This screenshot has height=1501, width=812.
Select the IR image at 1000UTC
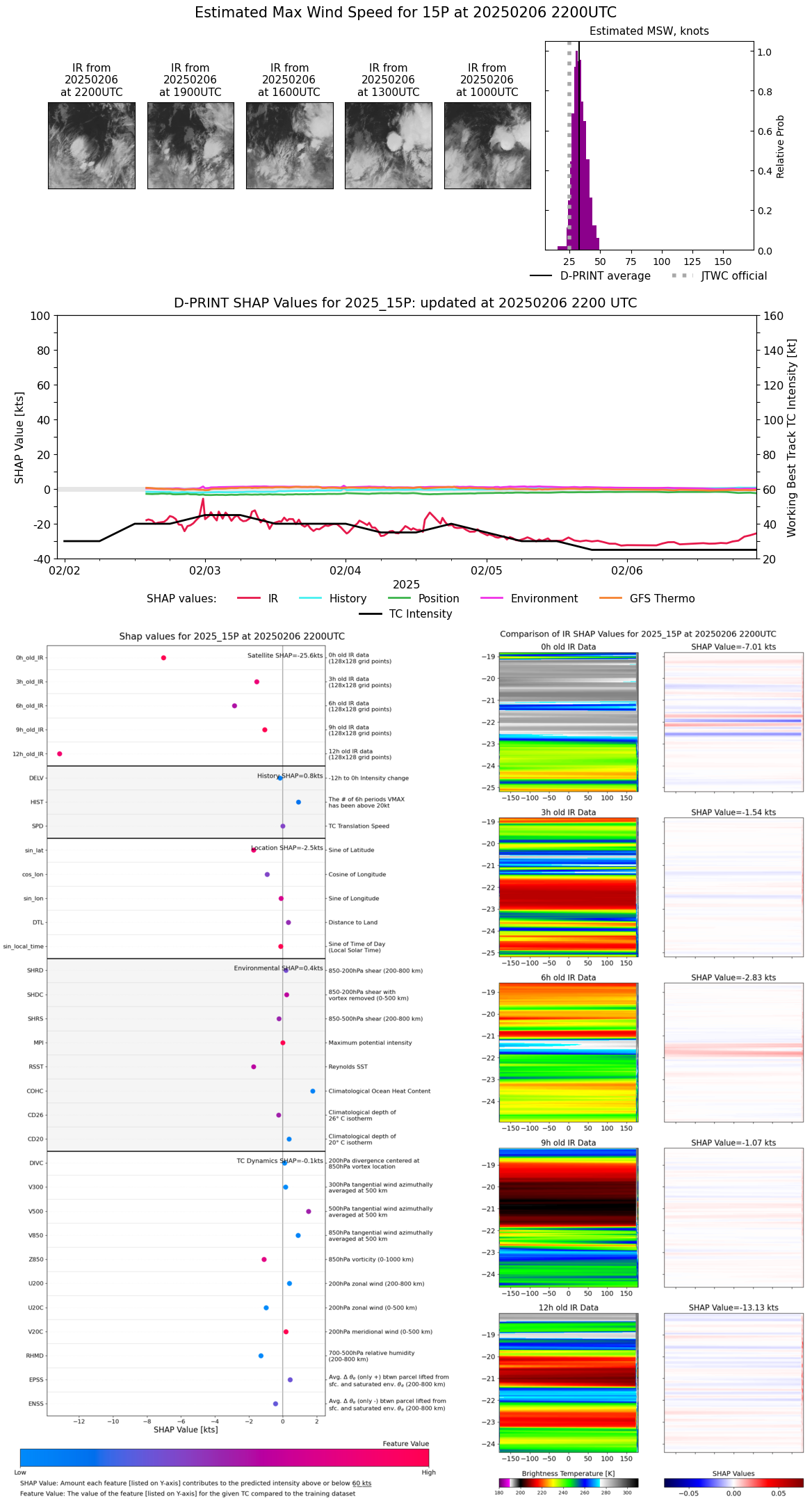[487, 145]
